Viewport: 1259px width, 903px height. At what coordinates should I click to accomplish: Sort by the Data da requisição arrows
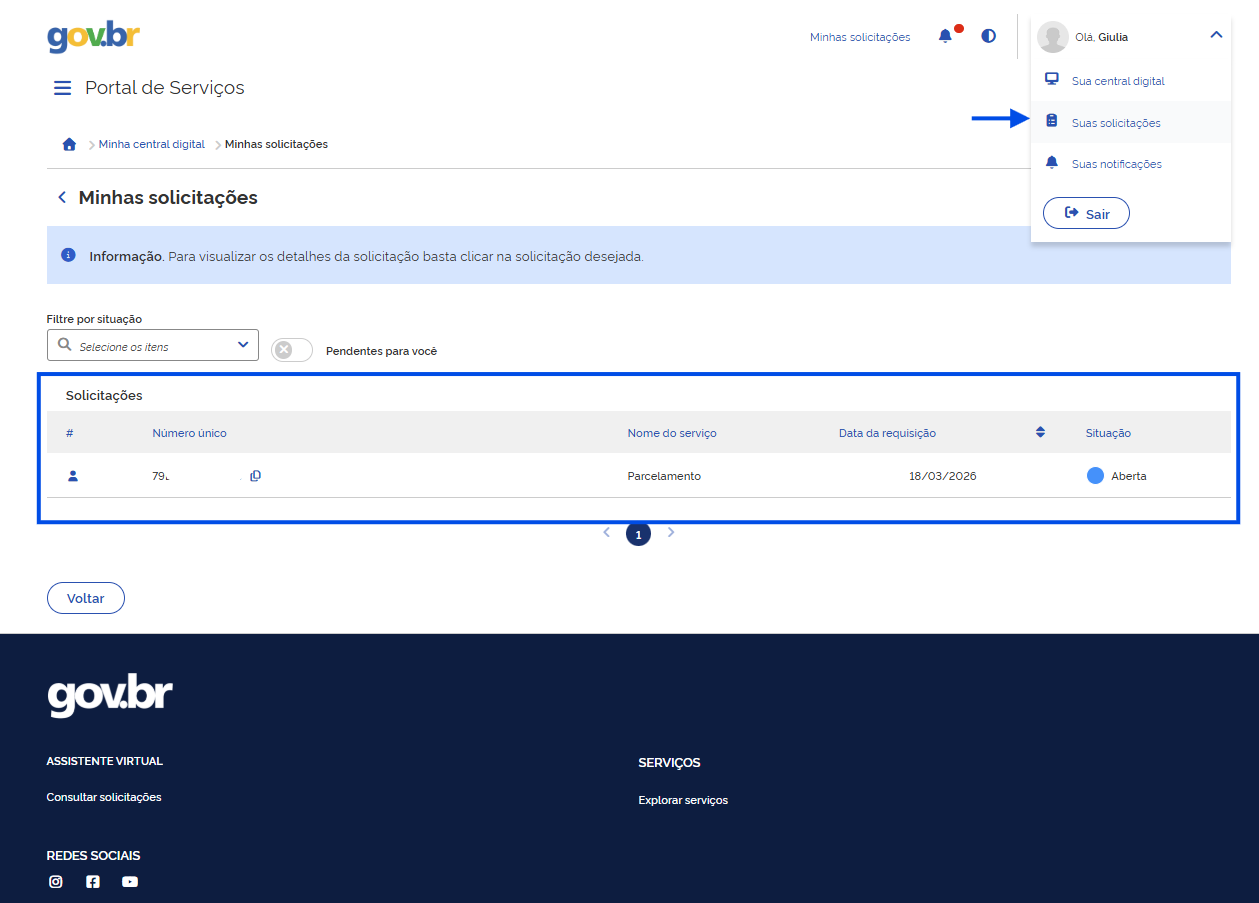(1040, 433)
